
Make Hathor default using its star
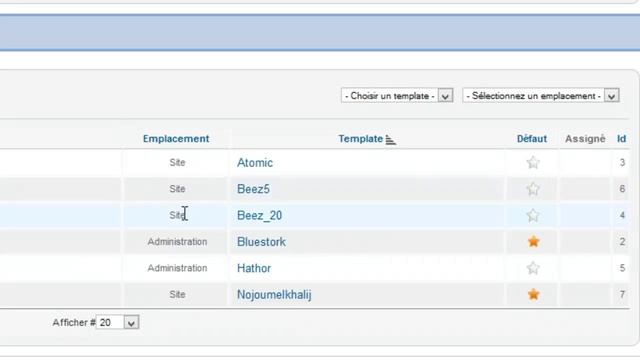click(x=533, y=268)
